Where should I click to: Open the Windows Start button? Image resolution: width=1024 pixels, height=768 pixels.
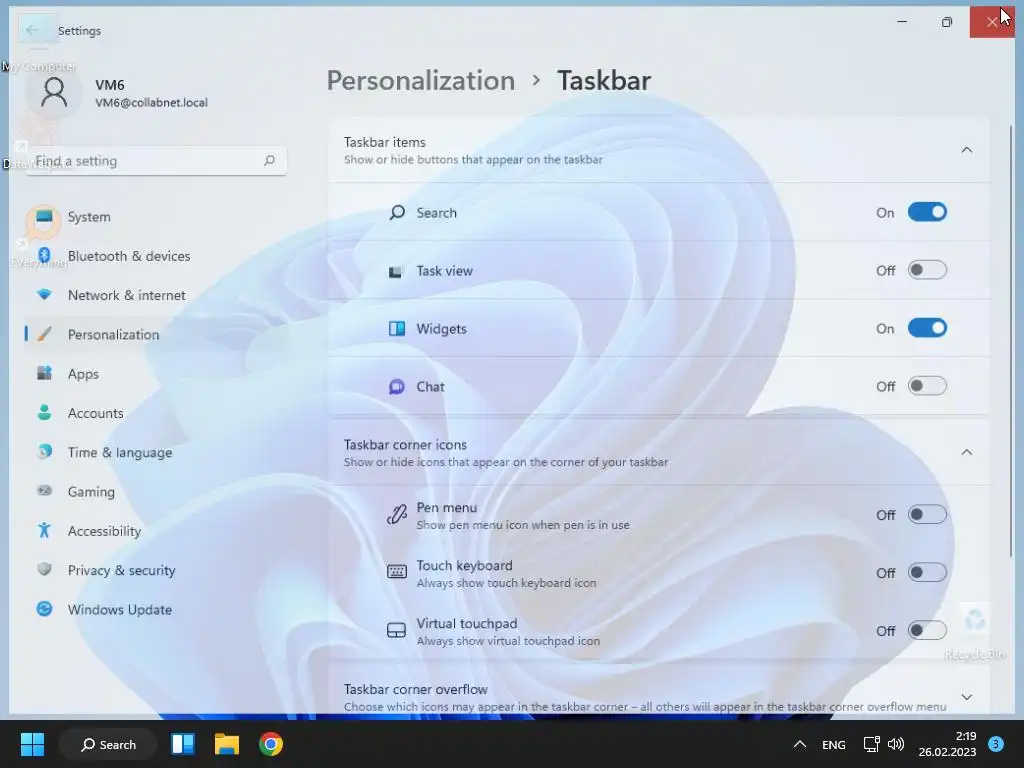(x=32, y=744)
